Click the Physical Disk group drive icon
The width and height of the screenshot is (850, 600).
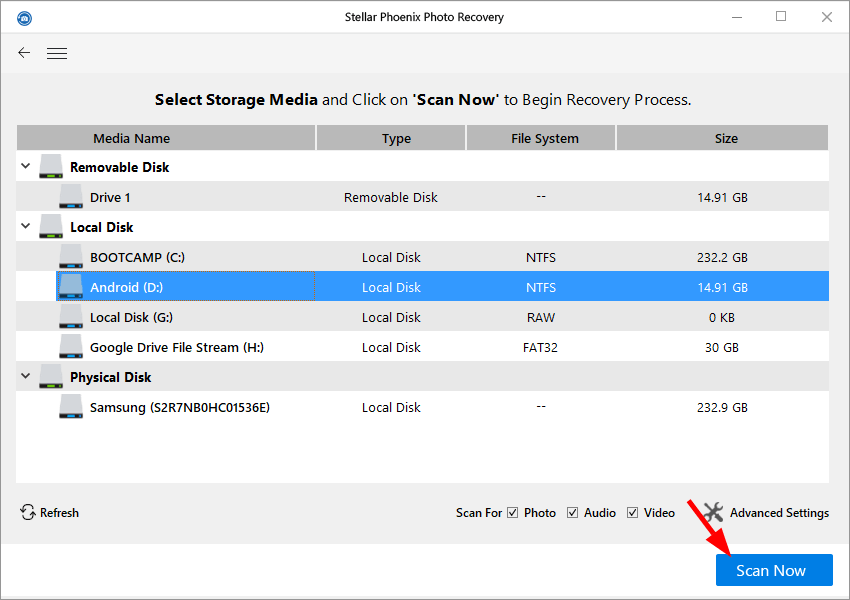click(51, 376)
